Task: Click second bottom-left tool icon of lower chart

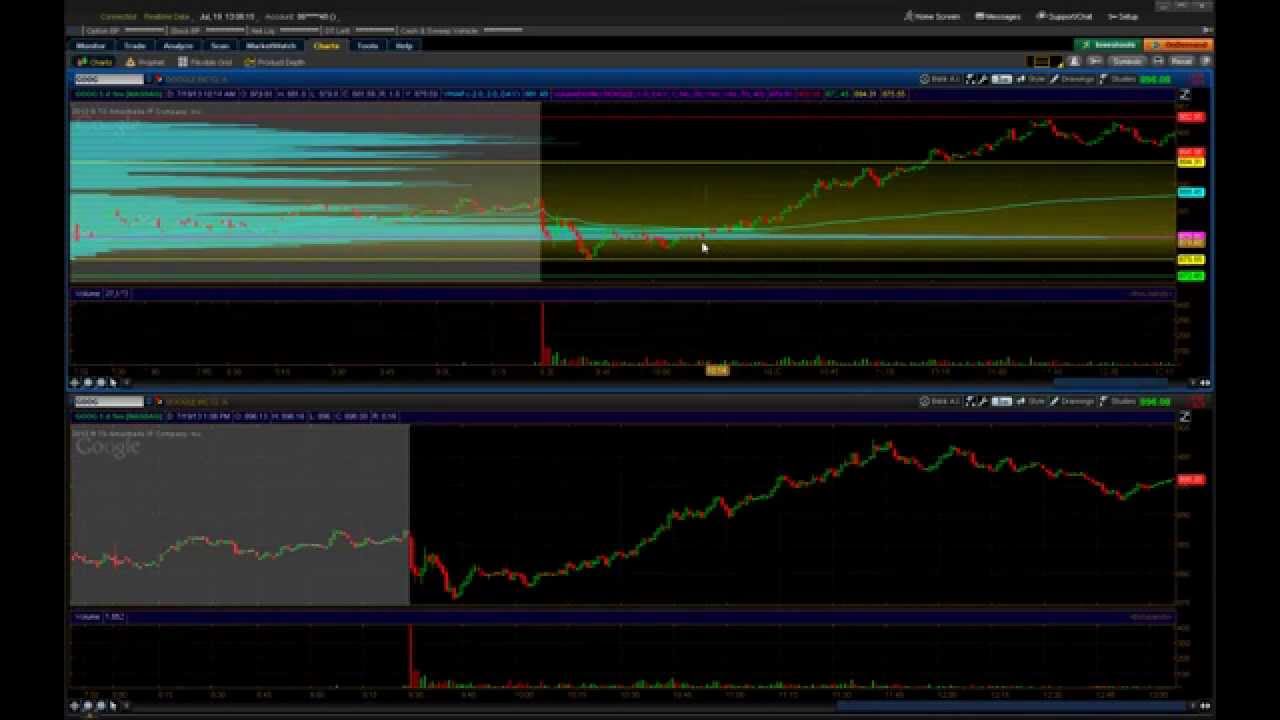Action: tap(88, 705)
